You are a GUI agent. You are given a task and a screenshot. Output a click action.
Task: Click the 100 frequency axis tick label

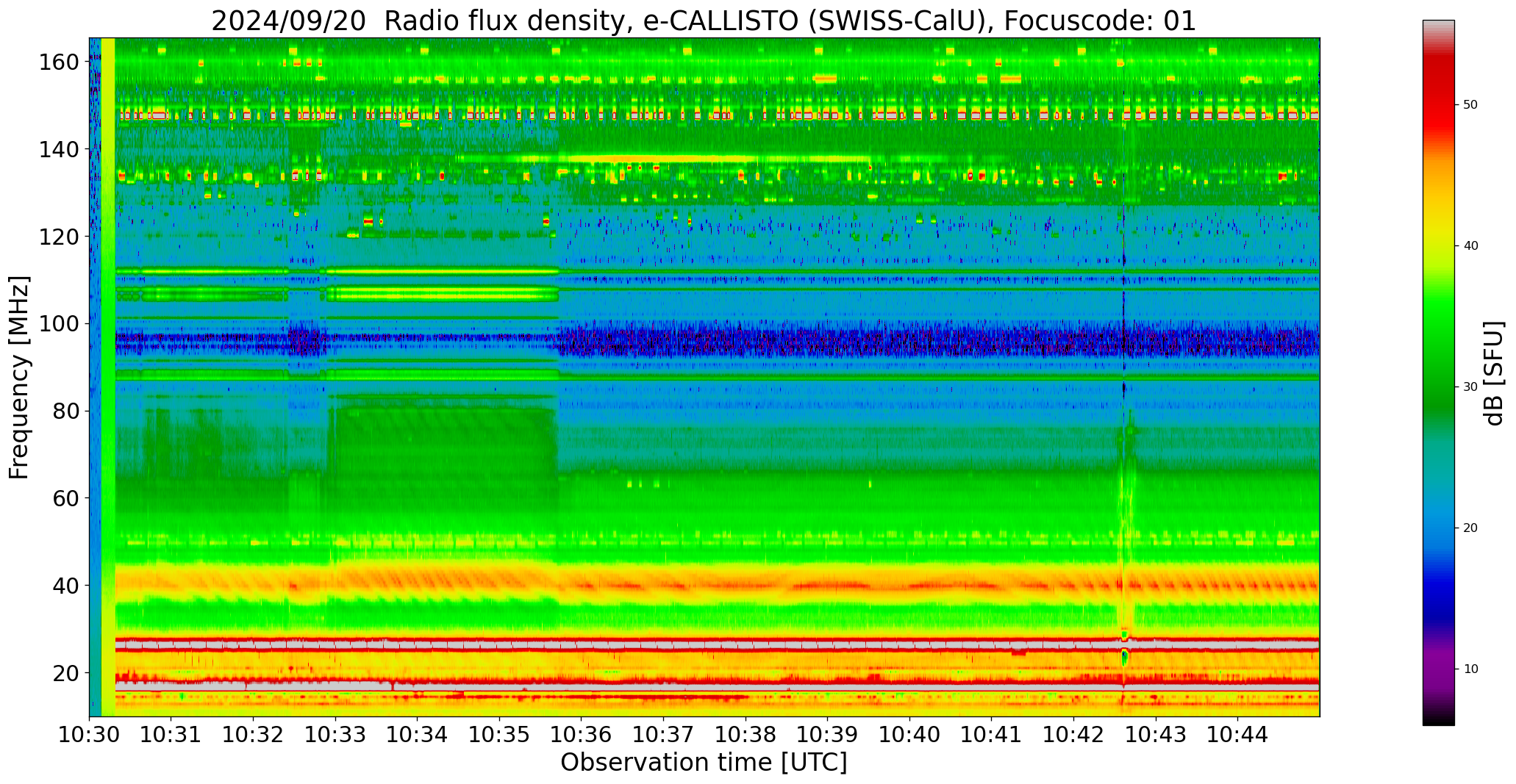60,324
